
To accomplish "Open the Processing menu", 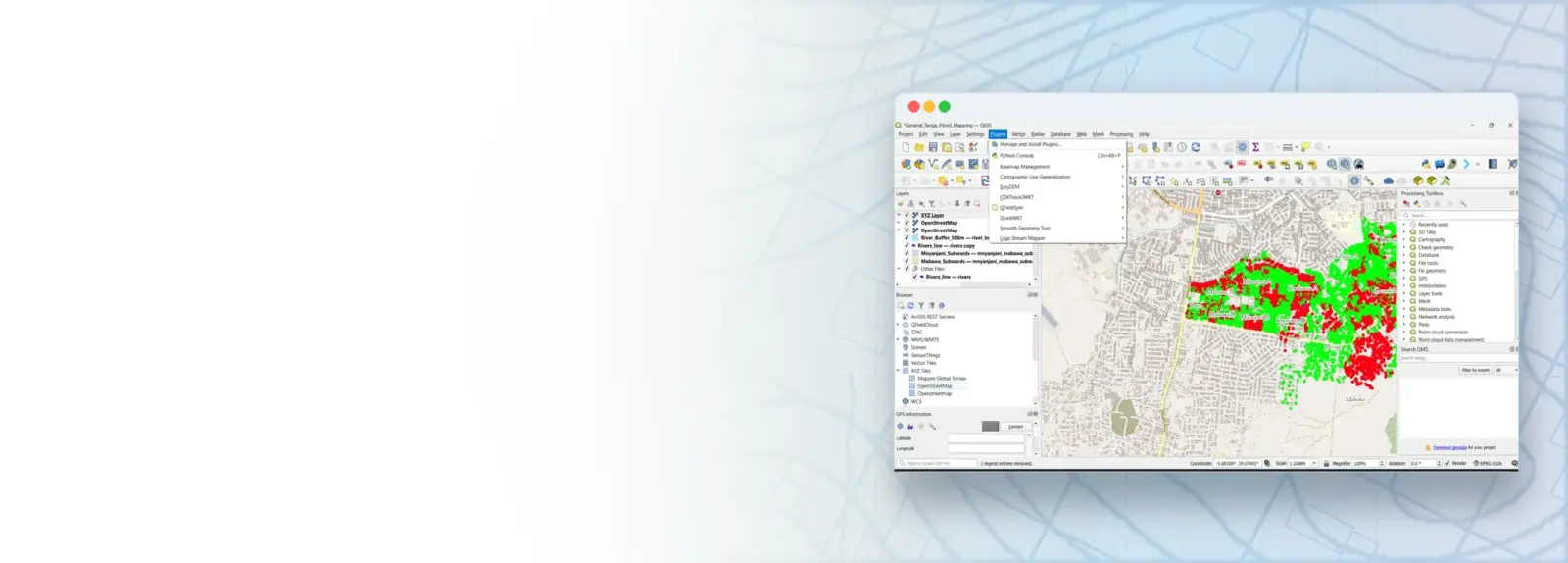I will tap(1121, 134).
